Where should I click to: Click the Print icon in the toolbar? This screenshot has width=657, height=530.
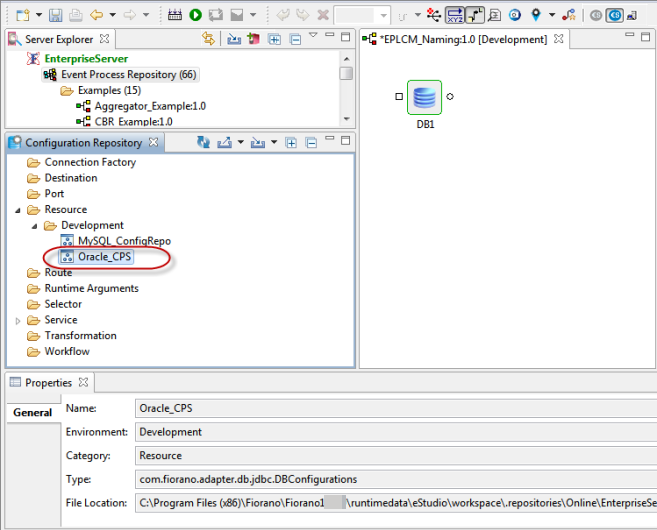[75, 16]
